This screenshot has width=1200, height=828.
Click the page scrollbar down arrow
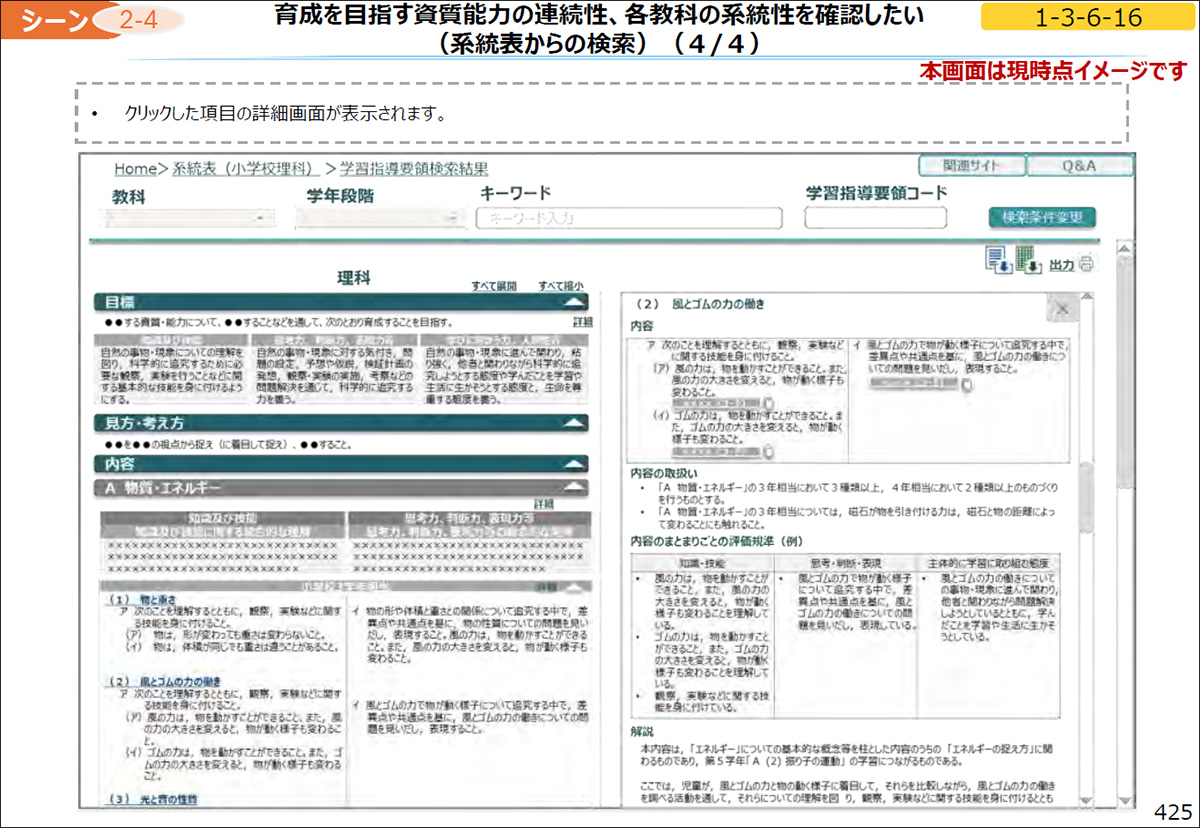click(1125, 801)
